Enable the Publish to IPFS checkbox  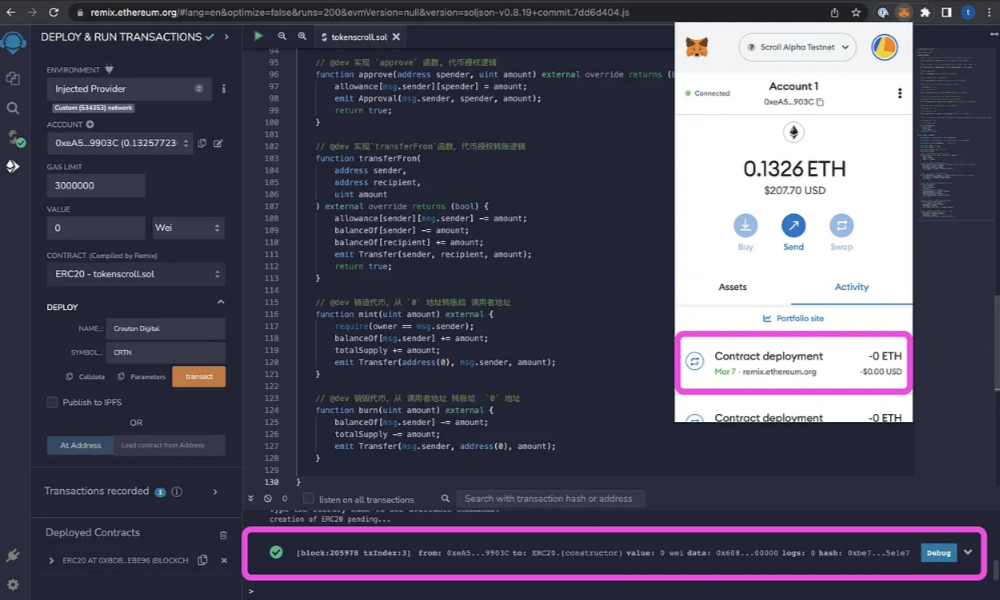click(52, 402)
